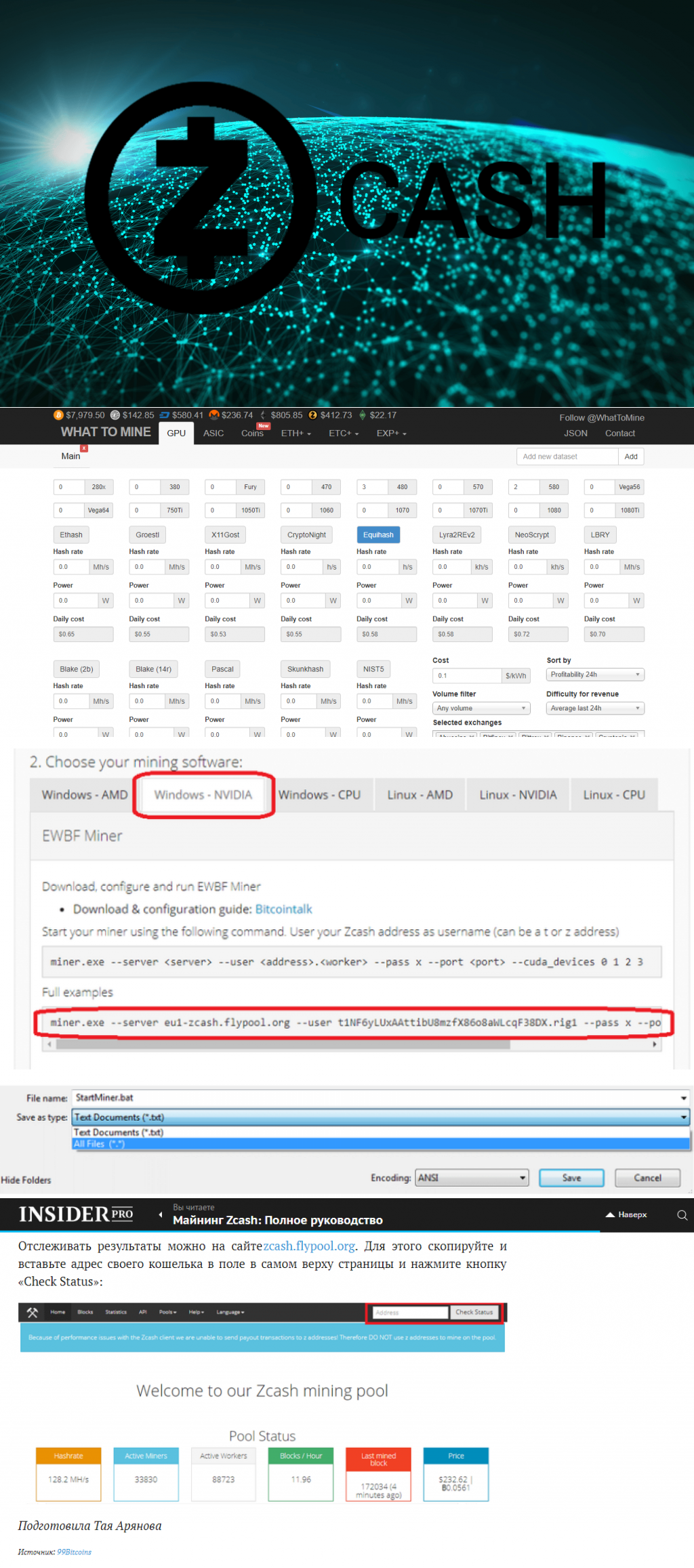Select the Linux - NVIDIA tab
694x1568 pixels.
pyautogui.click(x=518, y=794)
